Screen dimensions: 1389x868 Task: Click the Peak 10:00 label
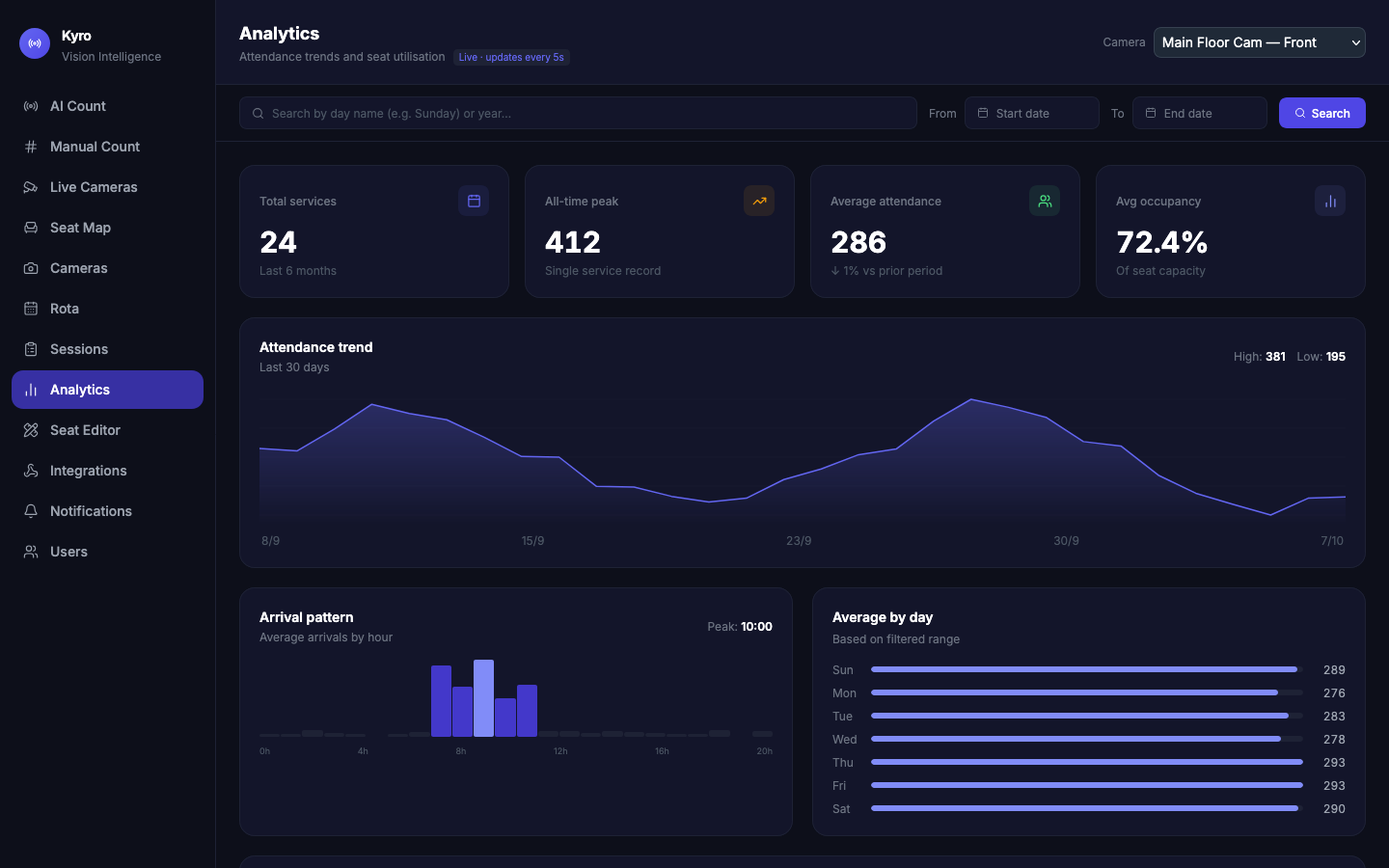pos(740,627)
